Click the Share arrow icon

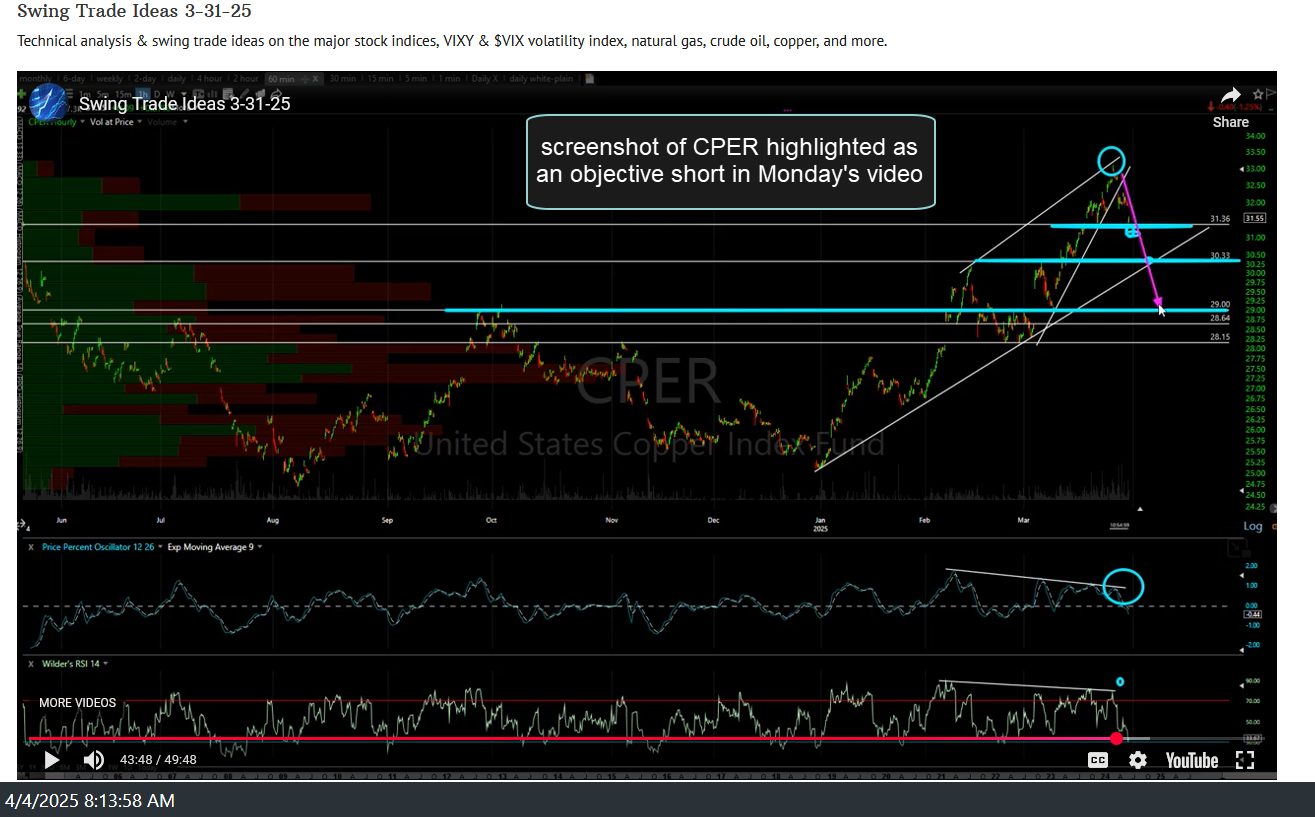coord(1230,97)
